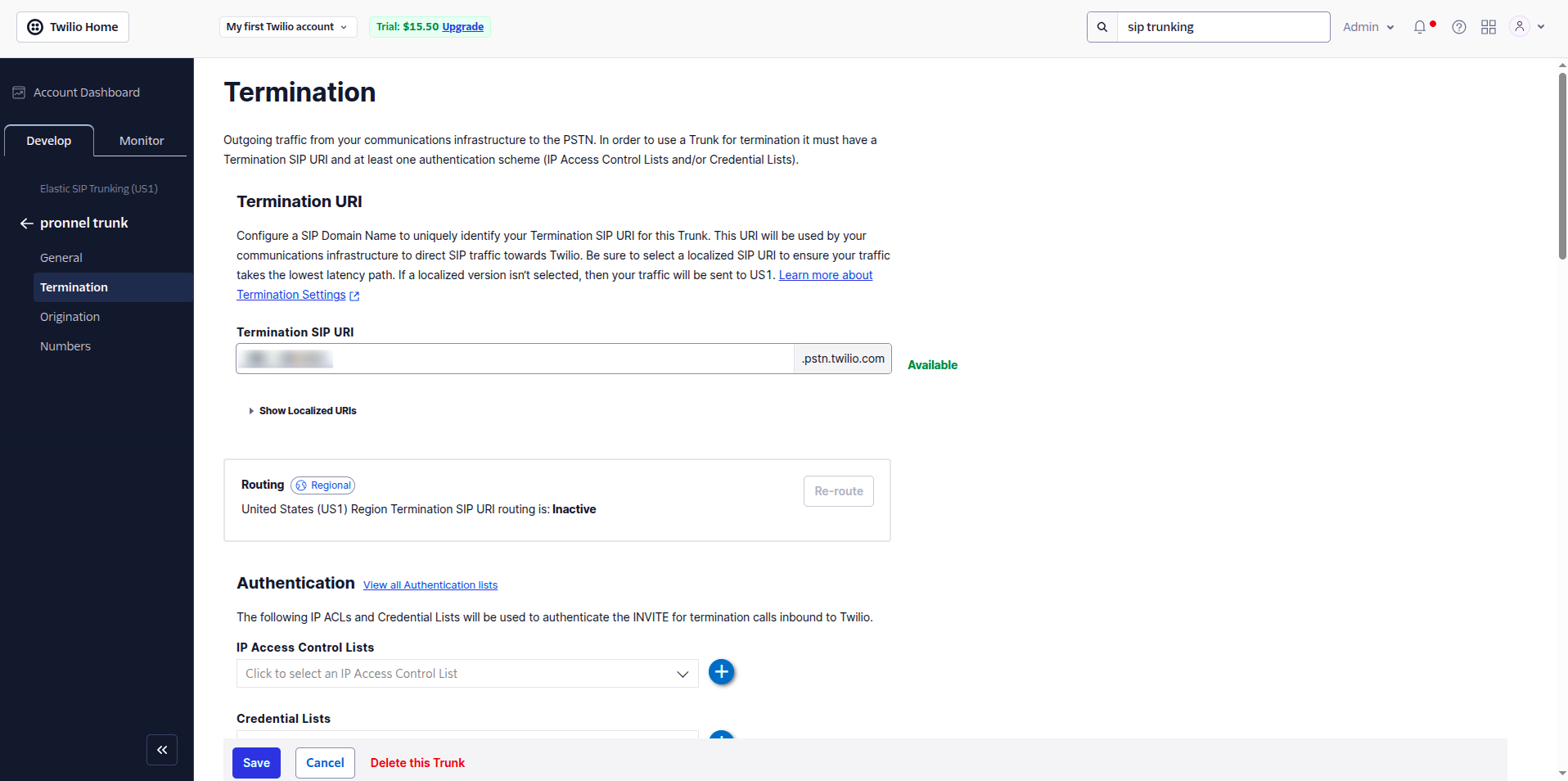The width and height of the screenshot is (1568, 781).
Task: Click the Upgrade link
Action: tap(463, 27)
